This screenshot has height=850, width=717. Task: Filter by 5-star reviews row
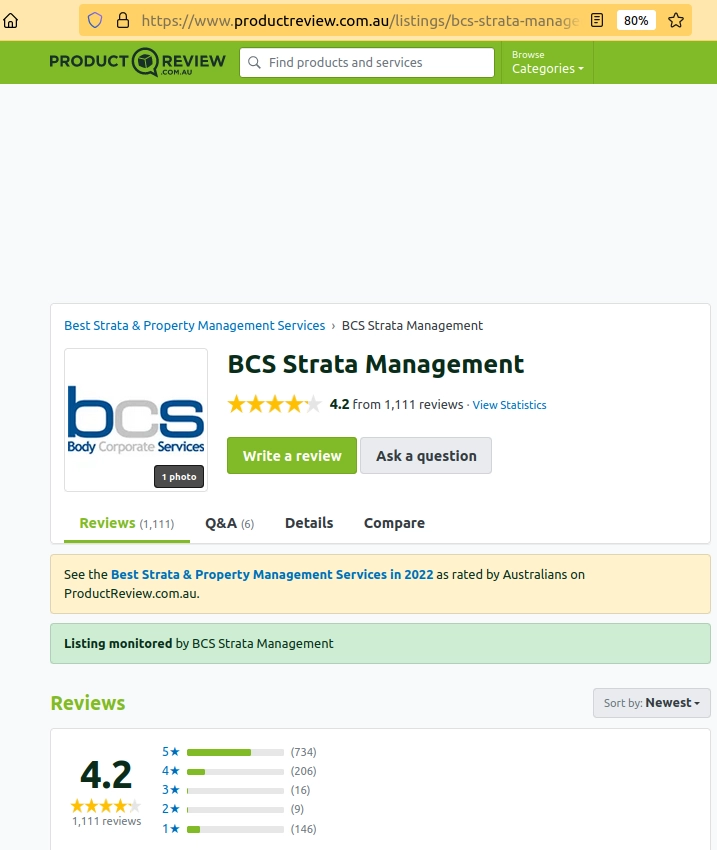pos(239,752)
